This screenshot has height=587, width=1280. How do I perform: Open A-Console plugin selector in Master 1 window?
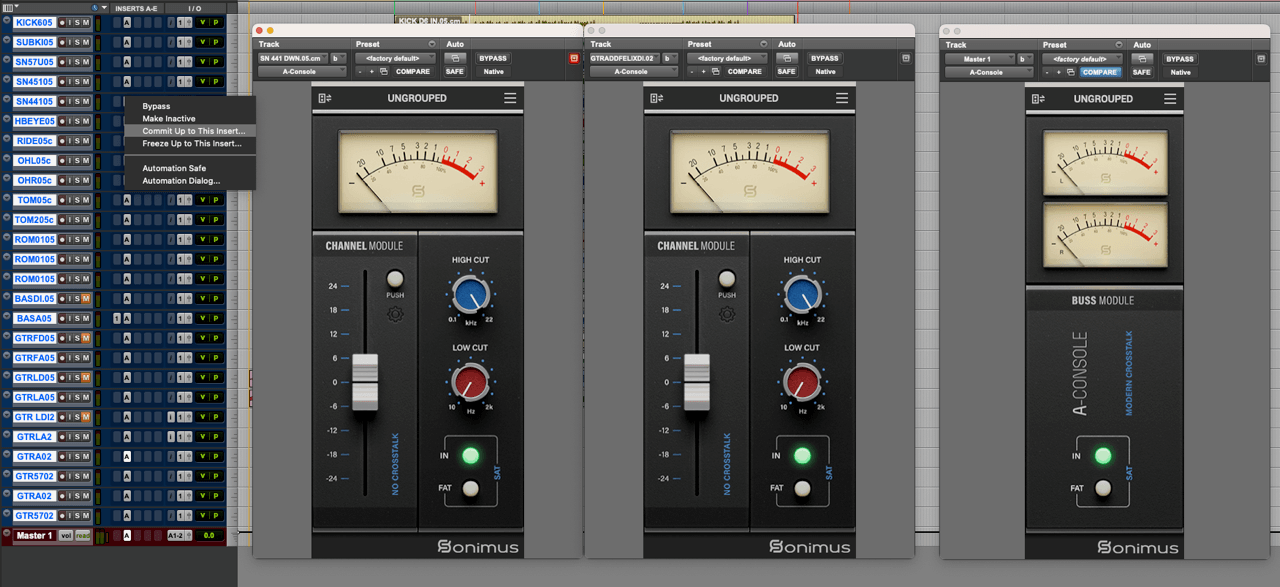(987, 72)
